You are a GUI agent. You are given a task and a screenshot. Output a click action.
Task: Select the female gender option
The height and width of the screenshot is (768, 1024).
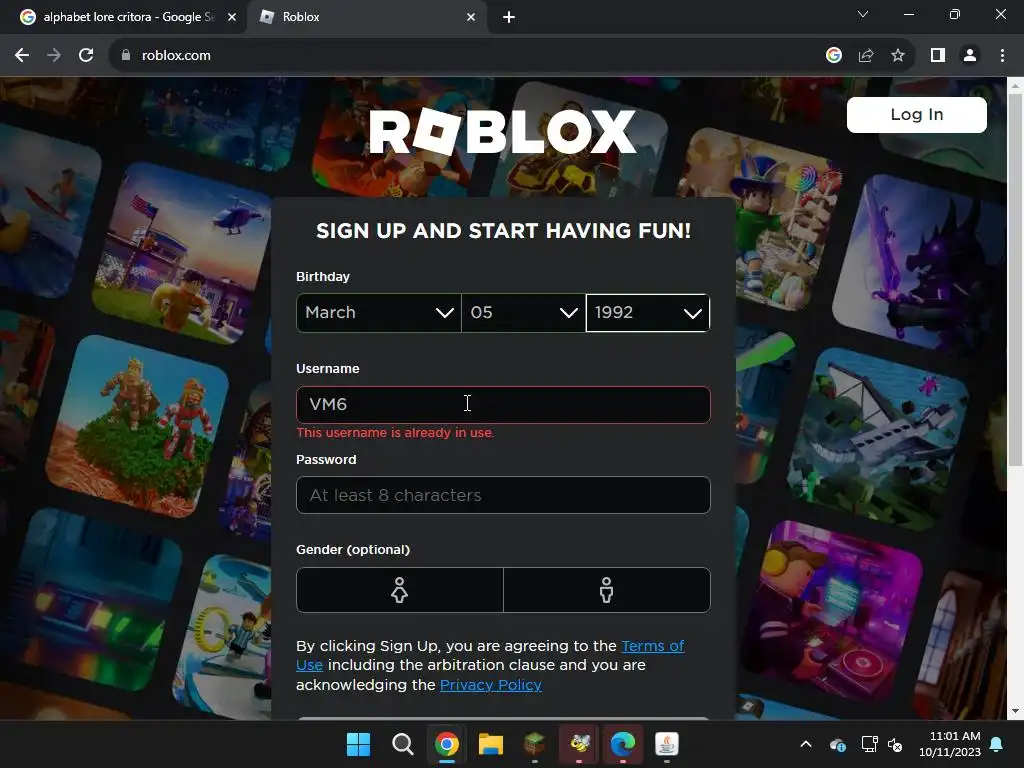tap(400, 590)
